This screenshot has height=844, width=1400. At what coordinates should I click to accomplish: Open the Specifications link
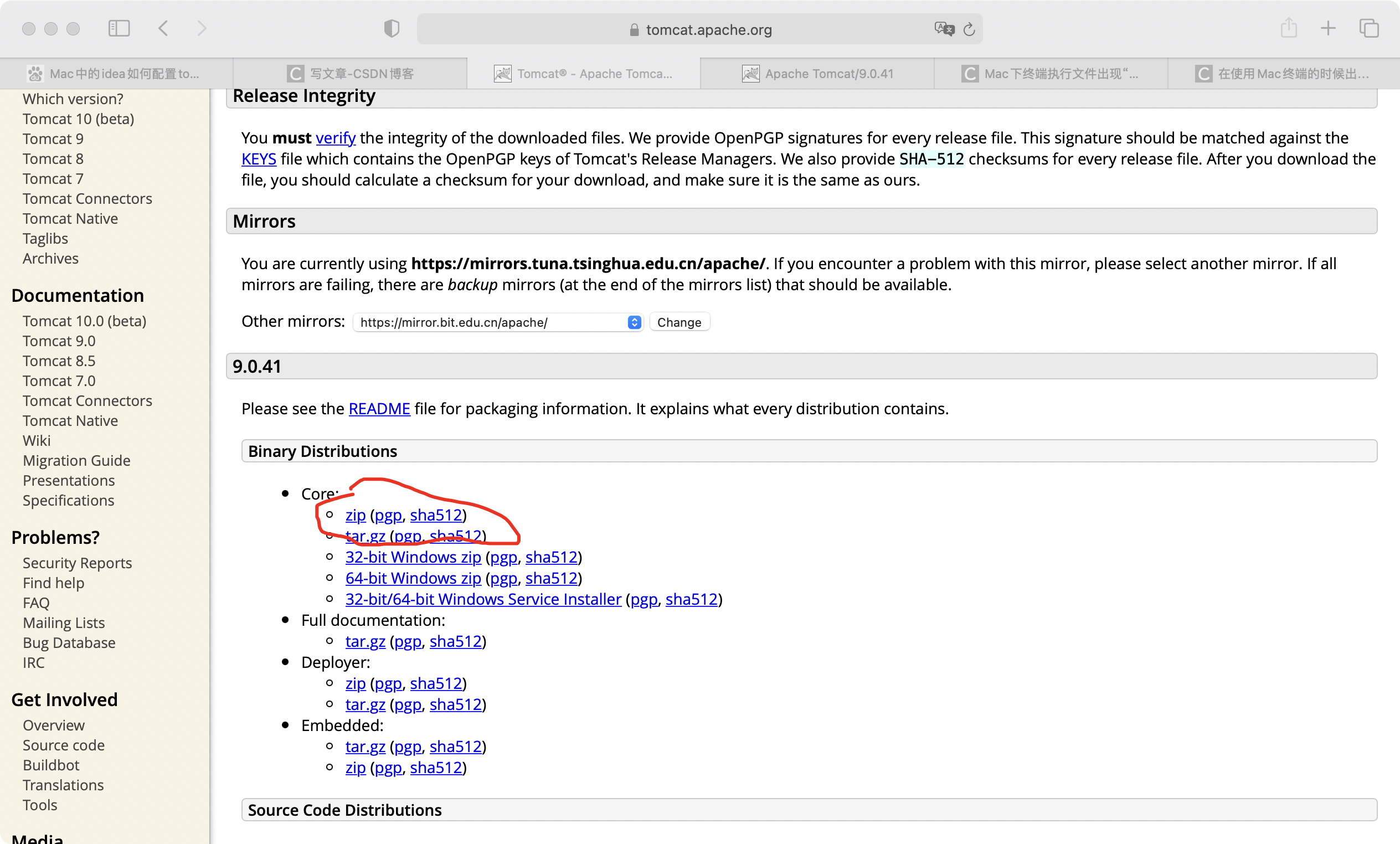point(69,500)
